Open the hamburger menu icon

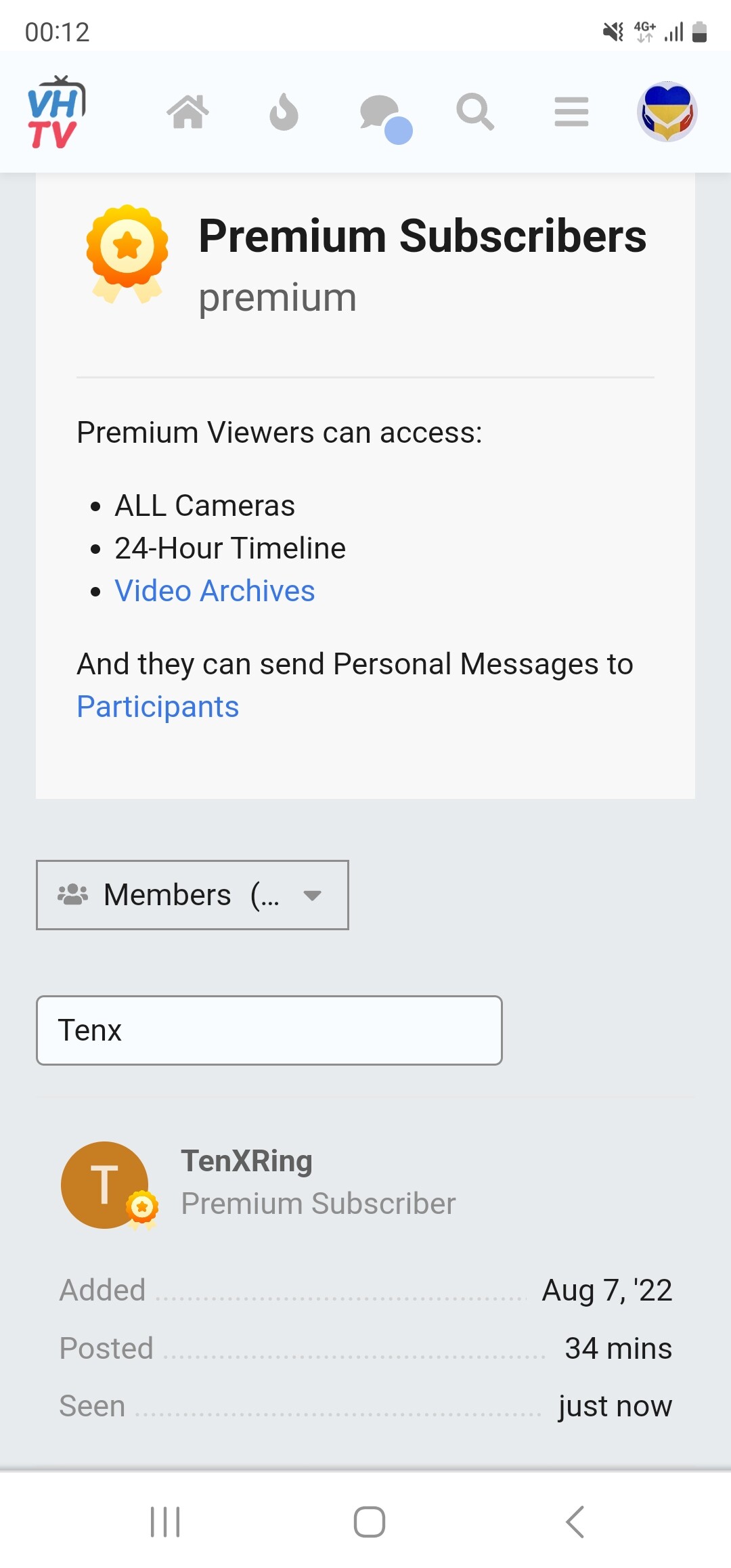[571, 112]
